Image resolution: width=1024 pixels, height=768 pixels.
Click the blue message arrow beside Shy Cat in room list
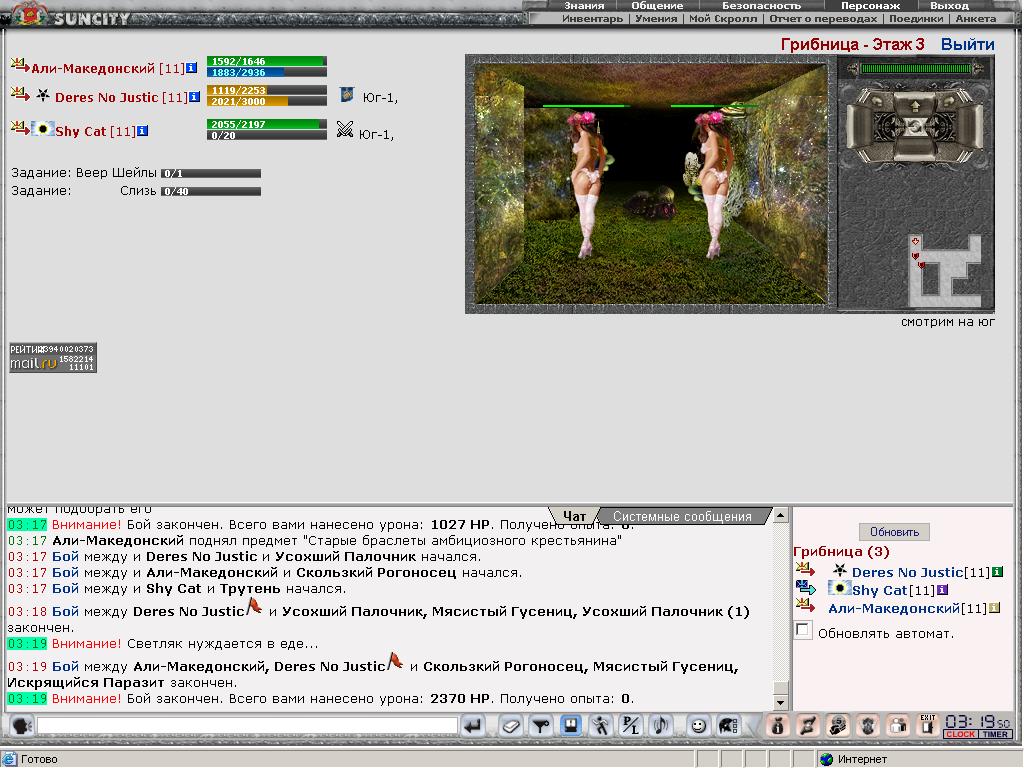click(x=805, y=587)
